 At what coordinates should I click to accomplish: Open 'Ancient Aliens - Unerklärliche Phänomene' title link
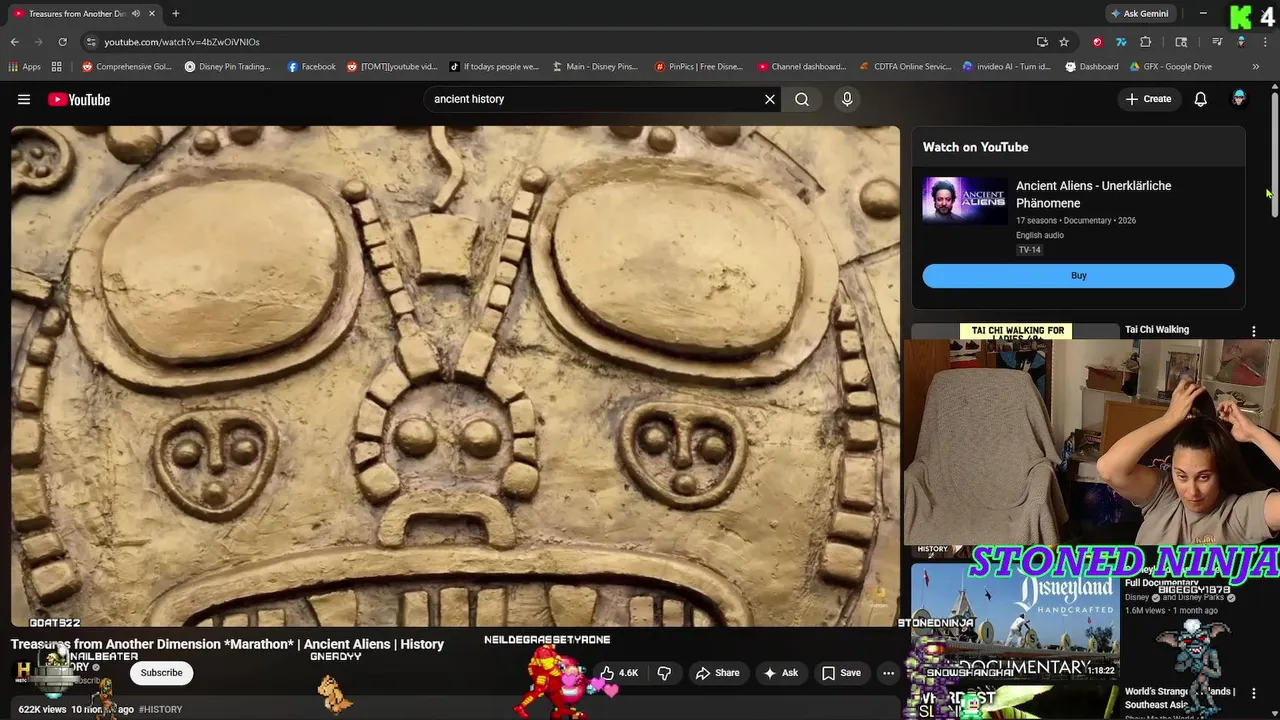pos(1093,194)
